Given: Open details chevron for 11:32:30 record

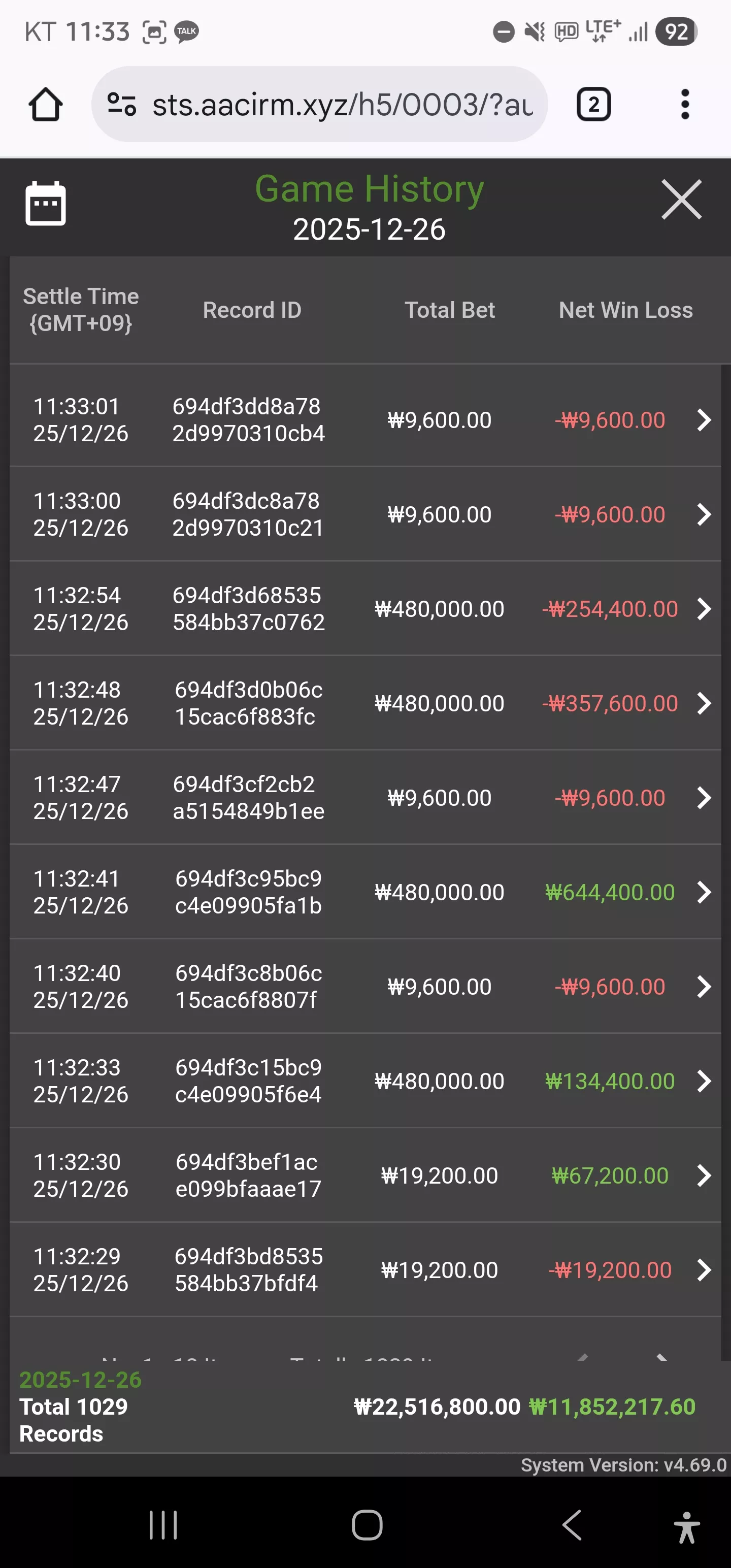Looking at the screenshot, I should point(704,1175).
